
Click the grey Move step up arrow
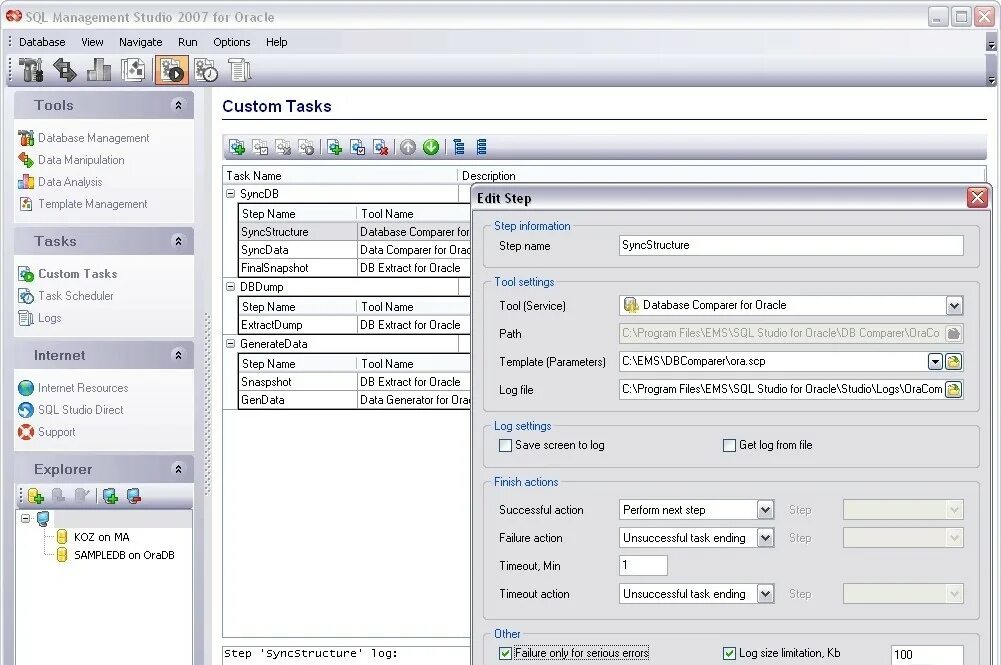tap(408, 147)
